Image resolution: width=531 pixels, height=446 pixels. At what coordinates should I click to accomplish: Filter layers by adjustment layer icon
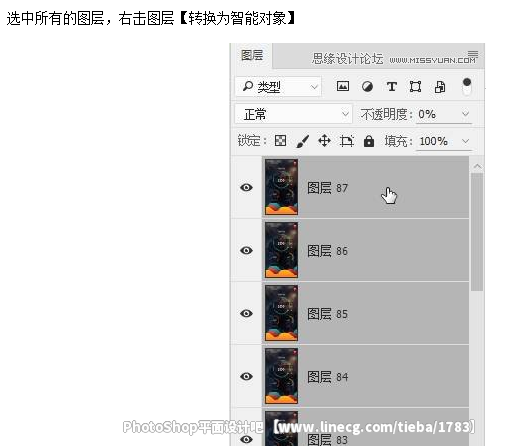[367, 87]
